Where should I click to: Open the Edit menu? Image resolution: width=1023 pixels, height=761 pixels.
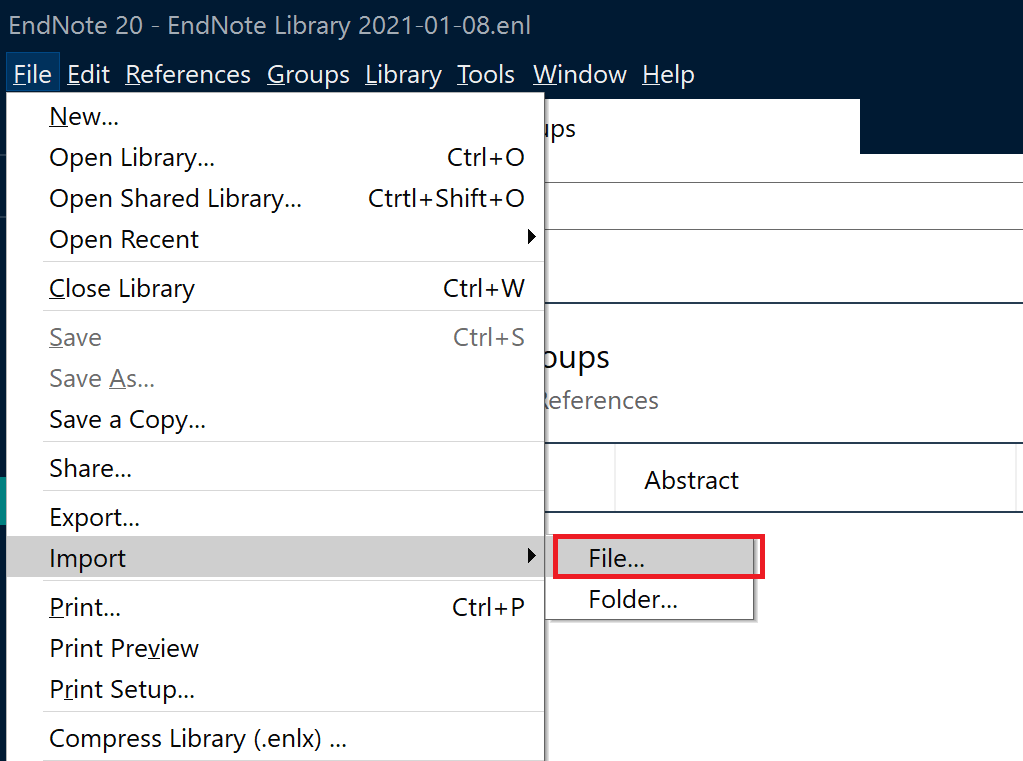(88, 74)
